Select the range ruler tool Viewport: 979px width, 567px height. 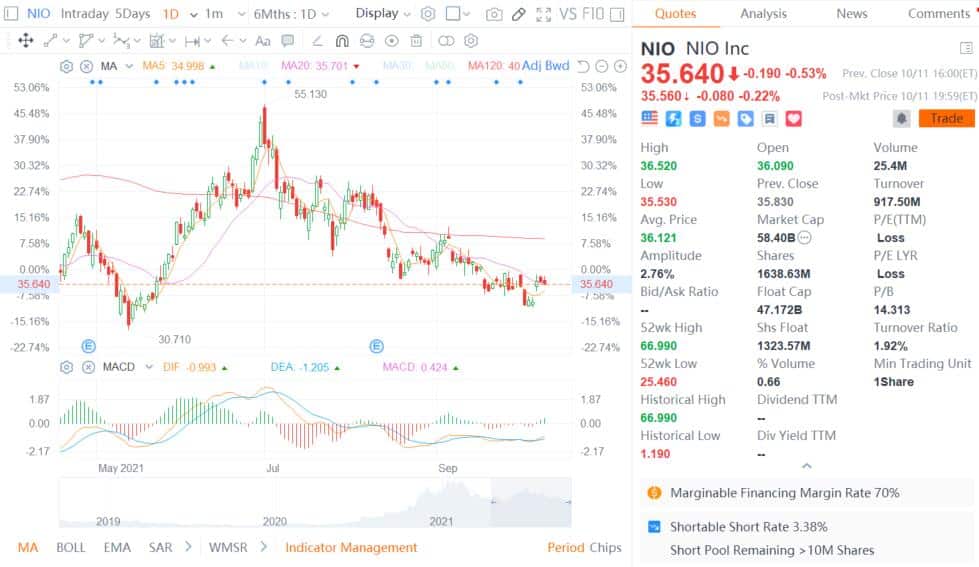192,41
